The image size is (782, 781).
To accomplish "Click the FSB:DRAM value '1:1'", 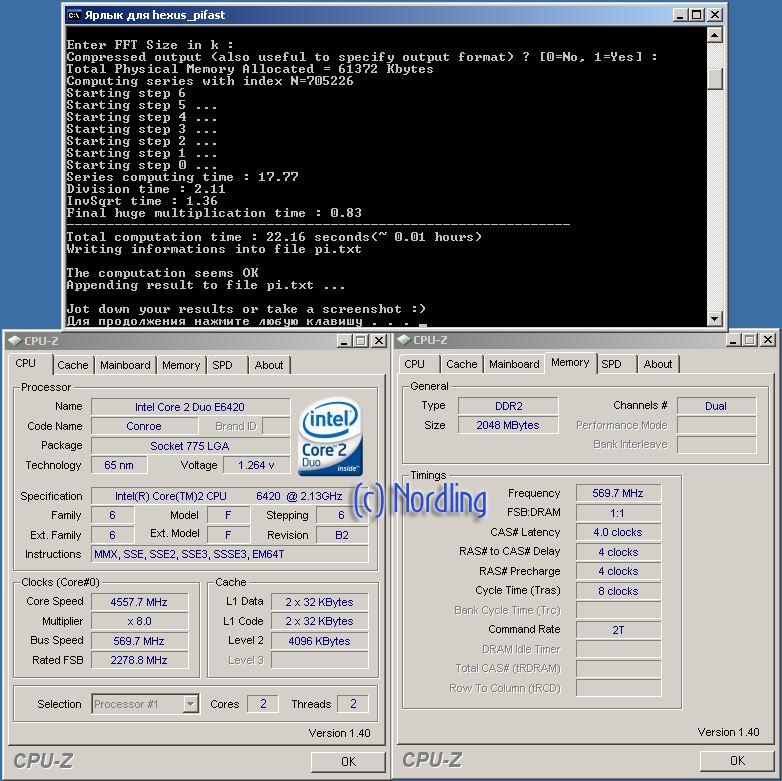I will coord(618,513).
